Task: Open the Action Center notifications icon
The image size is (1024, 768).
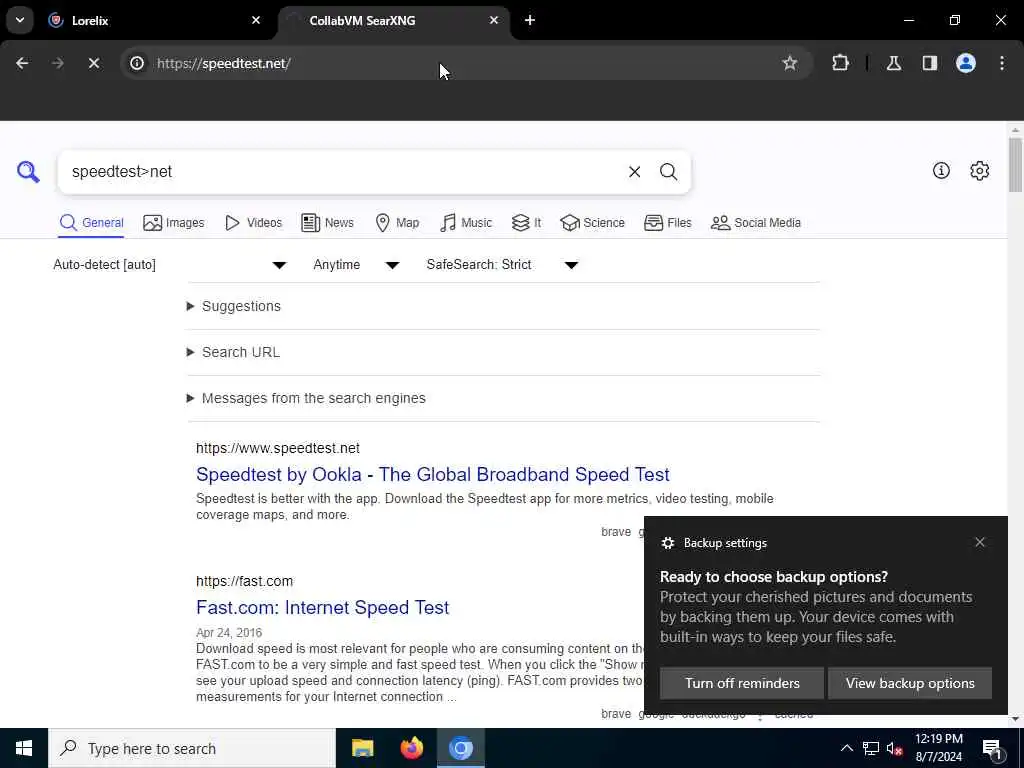Action: tap(991, 748)
